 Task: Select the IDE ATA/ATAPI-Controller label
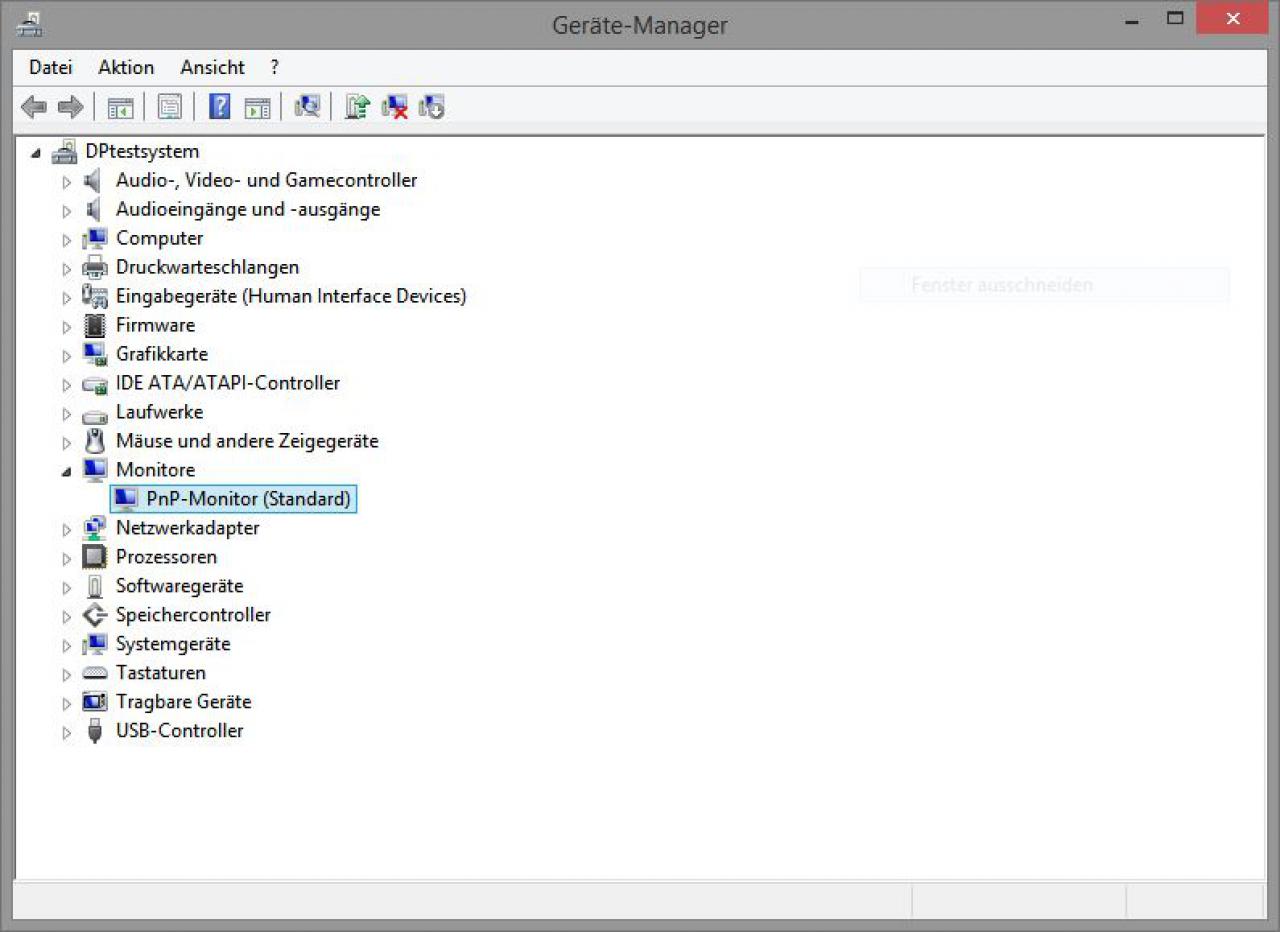tap(228, 383)
